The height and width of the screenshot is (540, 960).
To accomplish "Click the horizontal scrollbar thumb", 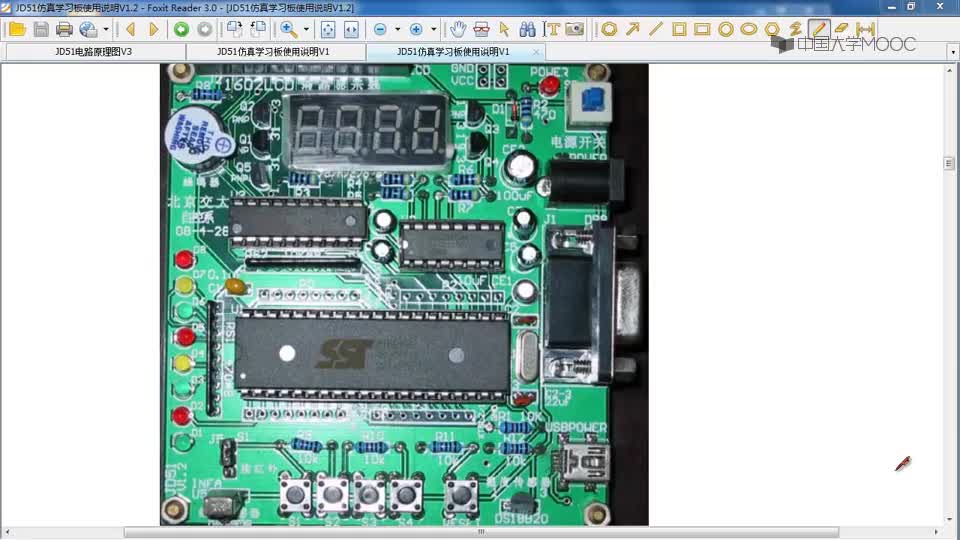I will coord(481,532).
